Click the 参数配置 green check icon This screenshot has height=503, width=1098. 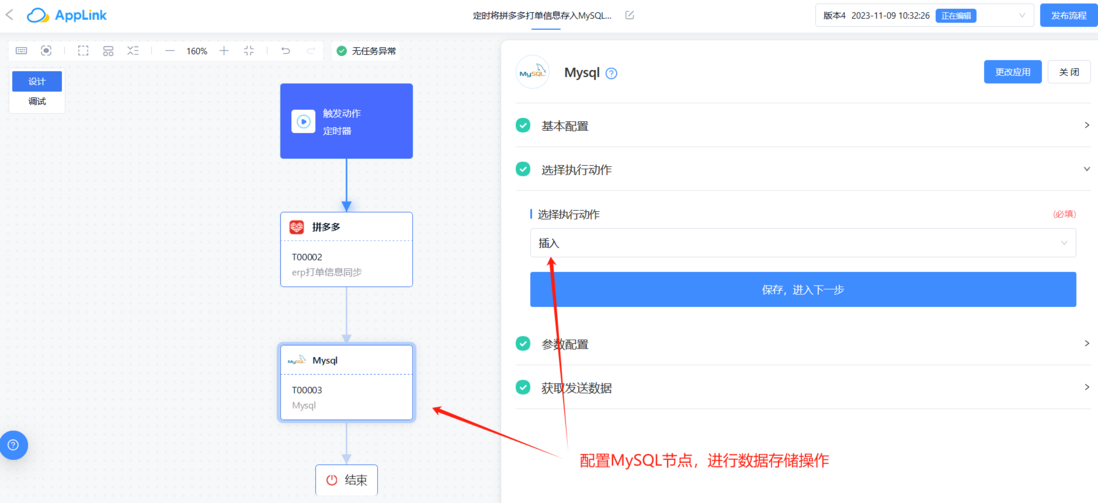click(522, 343)
